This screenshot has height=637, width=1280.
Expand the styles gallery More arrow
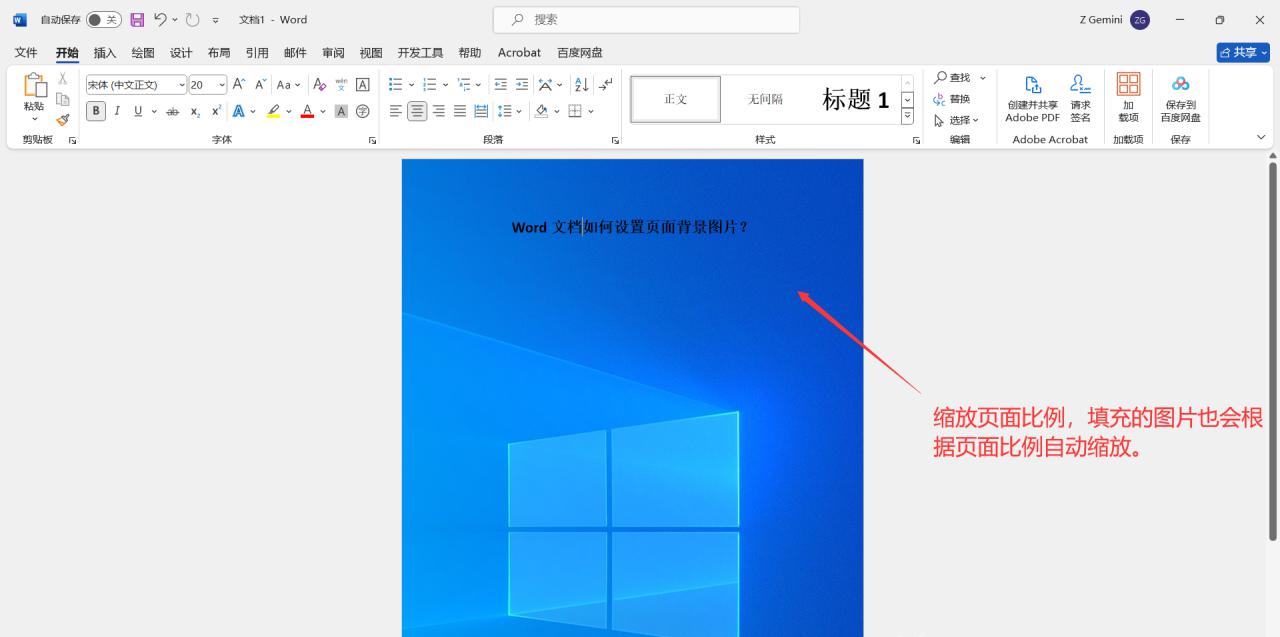[908, 116]
